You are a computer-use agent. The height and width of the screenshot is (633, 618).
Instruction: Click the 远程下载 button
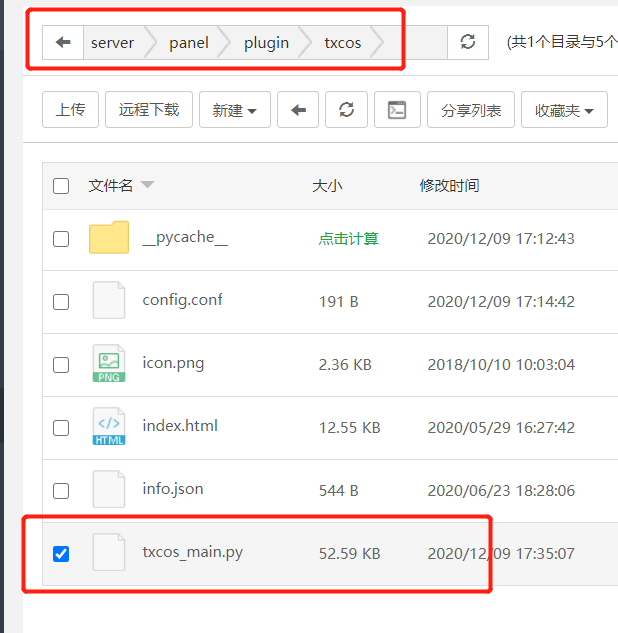point(149,110)
